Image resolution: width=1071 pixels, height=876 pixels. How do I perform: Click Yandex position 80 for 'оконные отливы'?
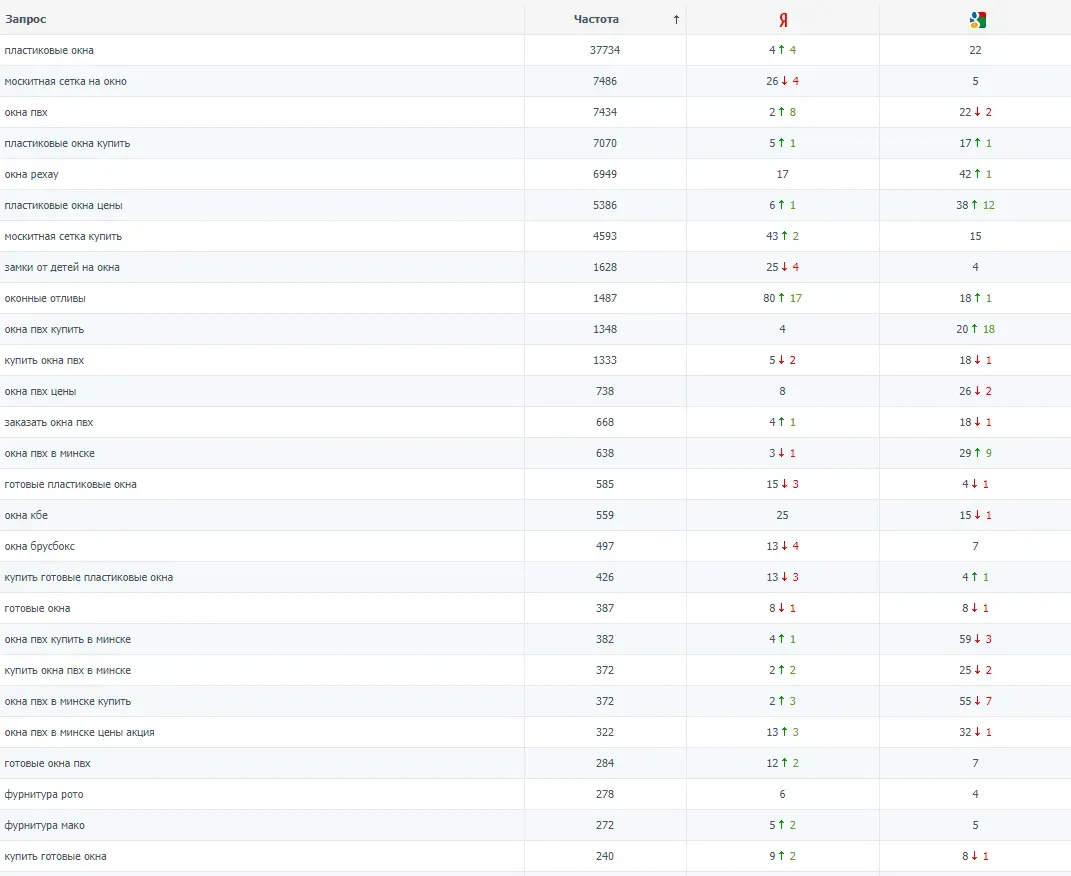[769, 298]
